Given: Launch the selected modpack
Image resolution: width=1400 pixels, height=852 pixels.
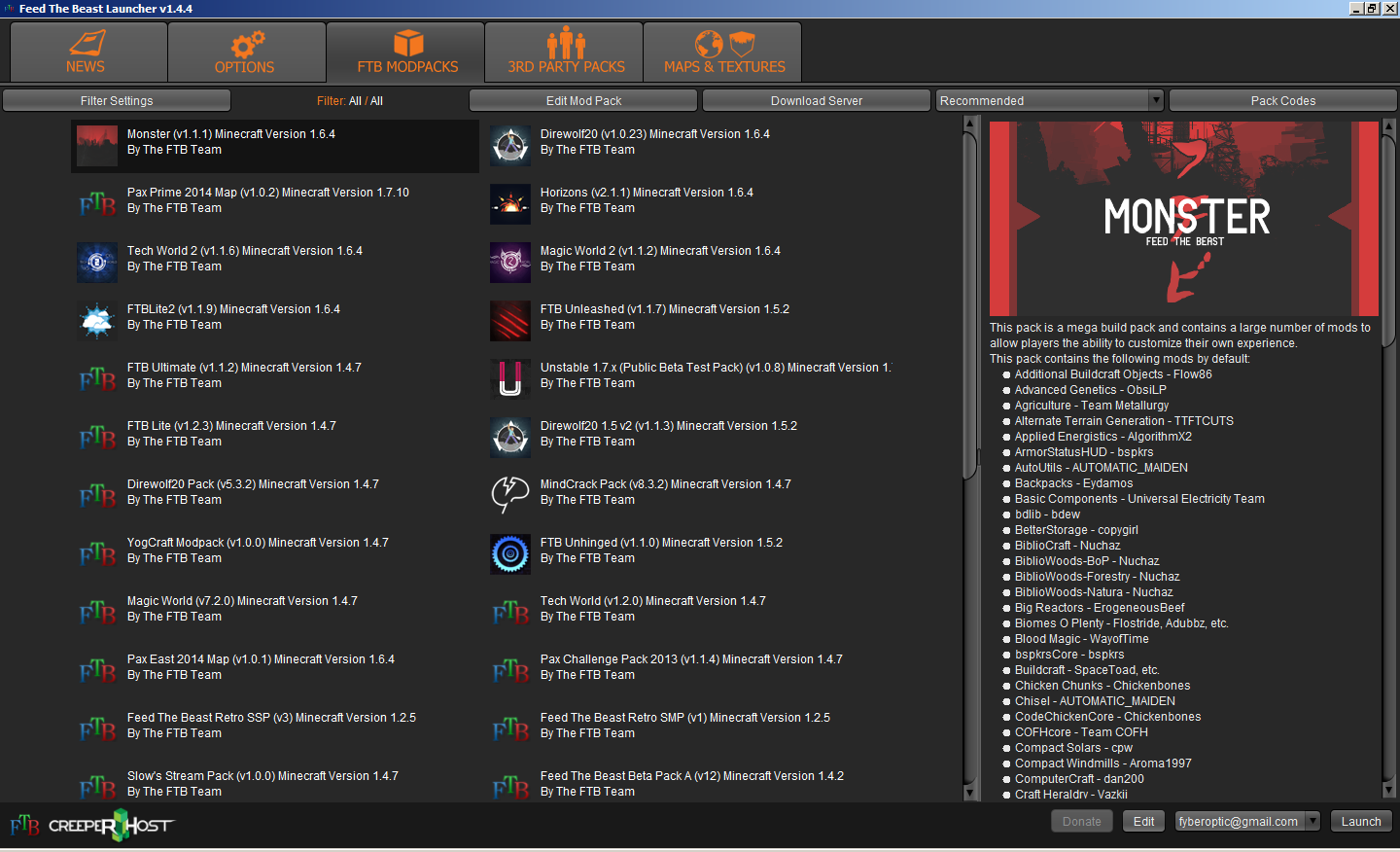Looking at the screenshot, I should click(1361, 821).
